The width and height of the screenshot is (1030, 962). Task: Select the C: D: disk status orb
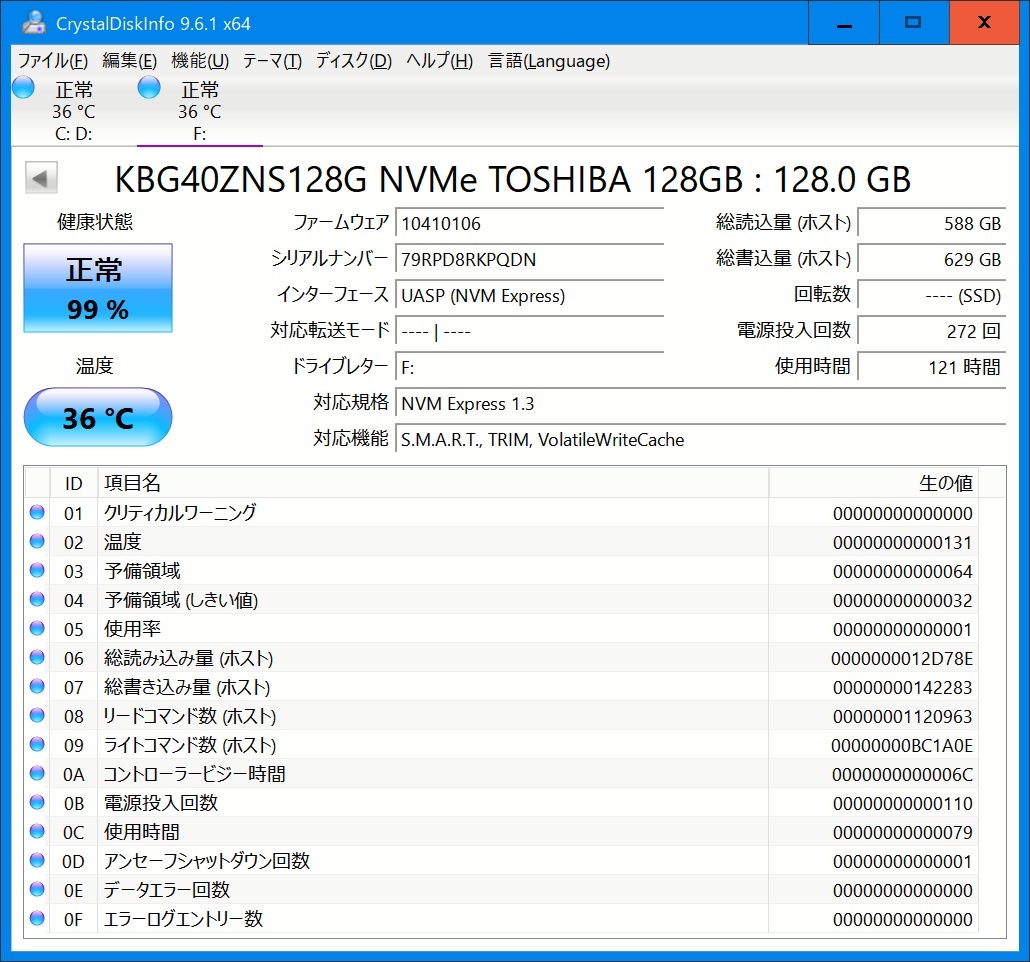[x=23, y=88]
